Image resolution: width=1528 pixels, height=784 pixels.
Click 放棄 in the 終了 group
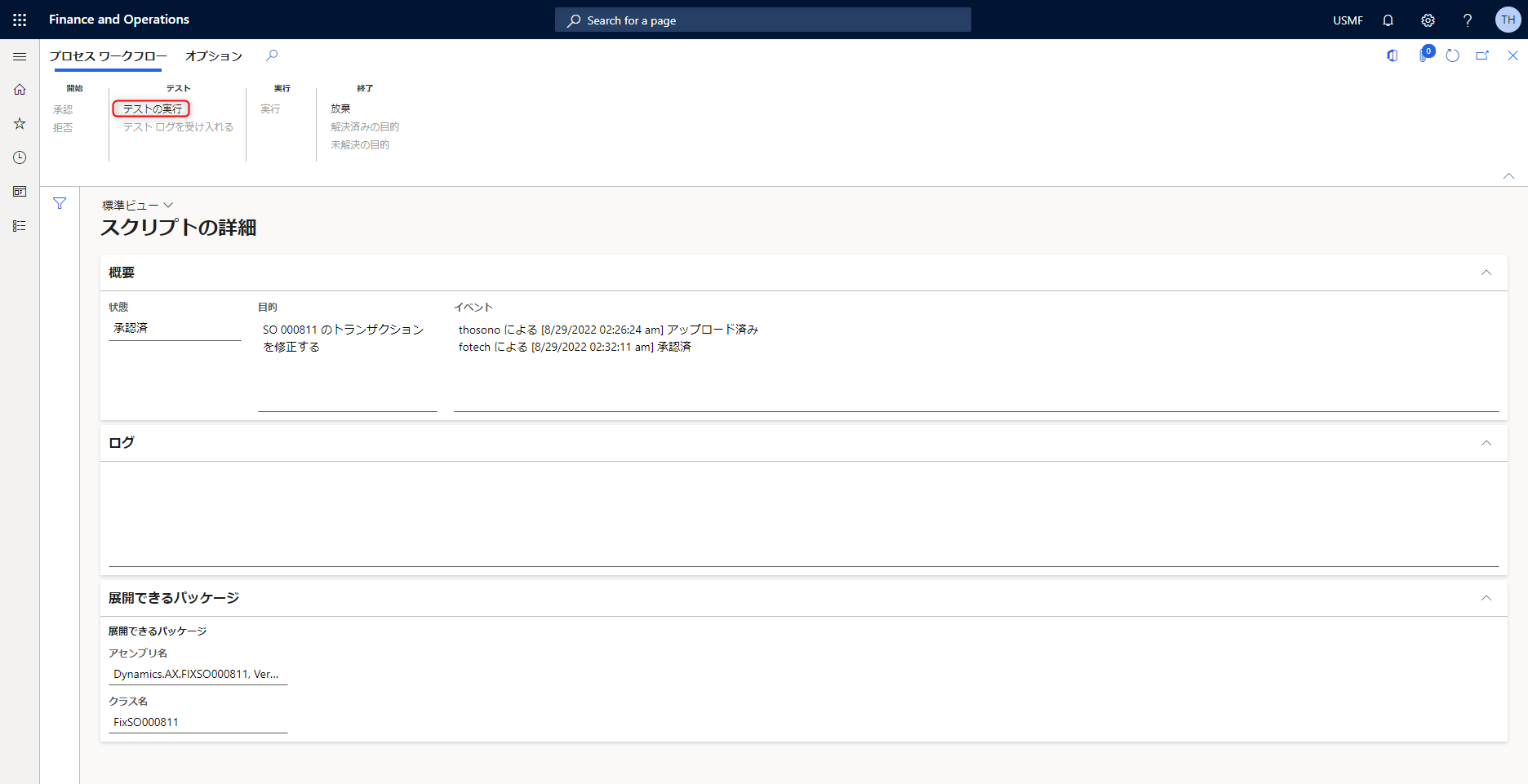click(340, 109)
